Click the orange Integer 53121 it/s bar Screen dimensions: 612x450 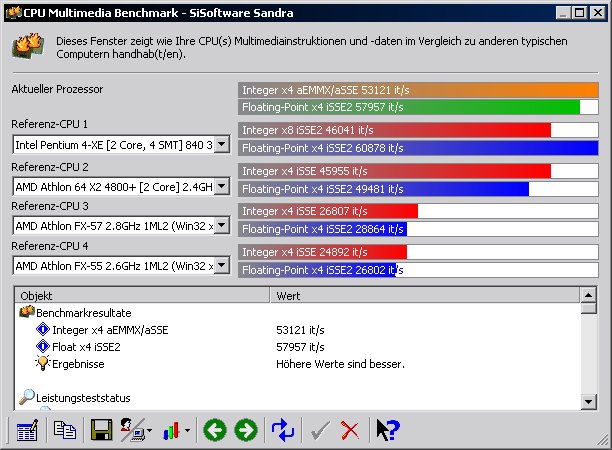418,90
